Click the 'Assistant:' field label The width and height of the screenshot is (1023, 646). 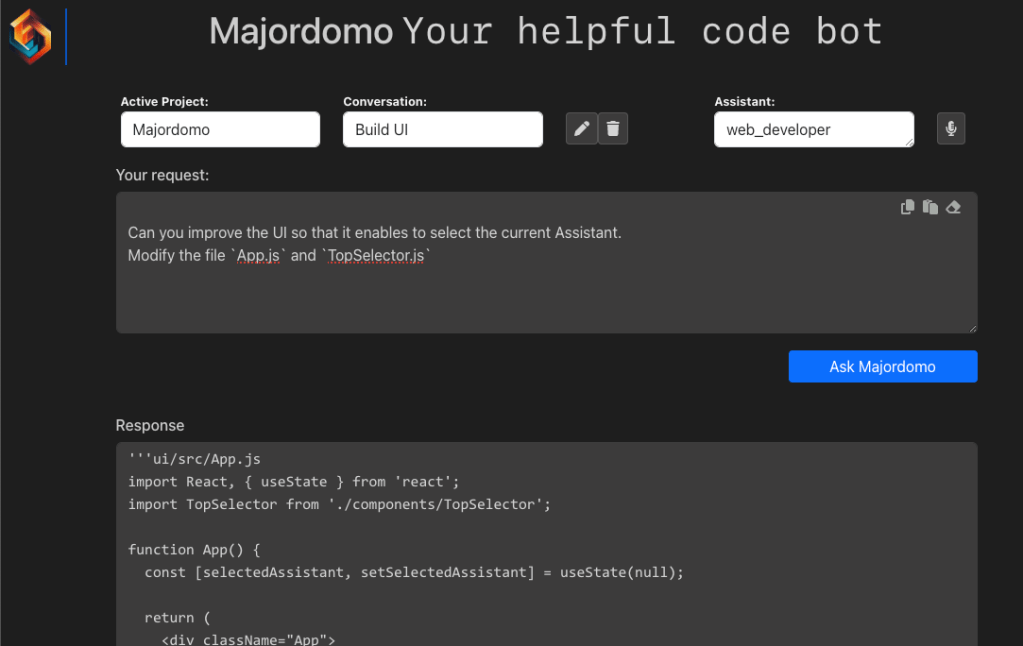[x=744, y=102]
